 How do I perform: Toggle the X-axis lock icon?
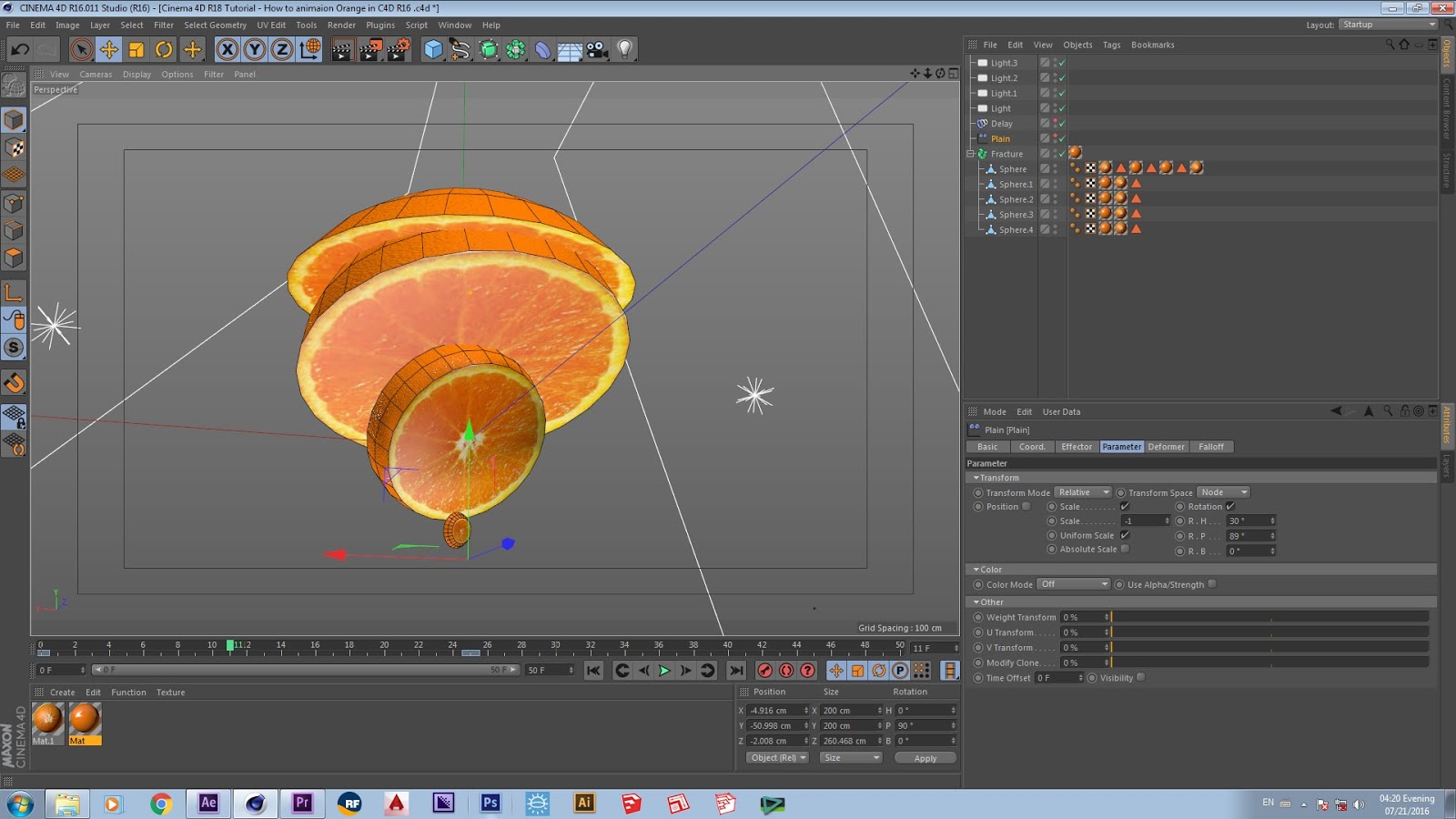(x=227, y=49)
